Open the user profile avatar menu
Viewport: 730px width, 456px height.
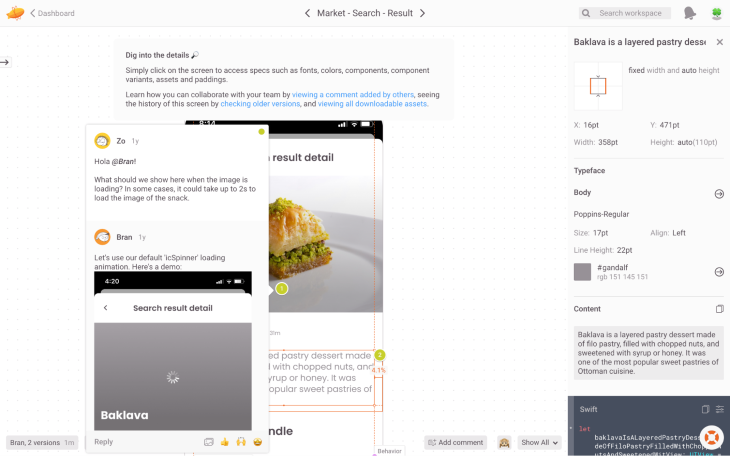716,13
